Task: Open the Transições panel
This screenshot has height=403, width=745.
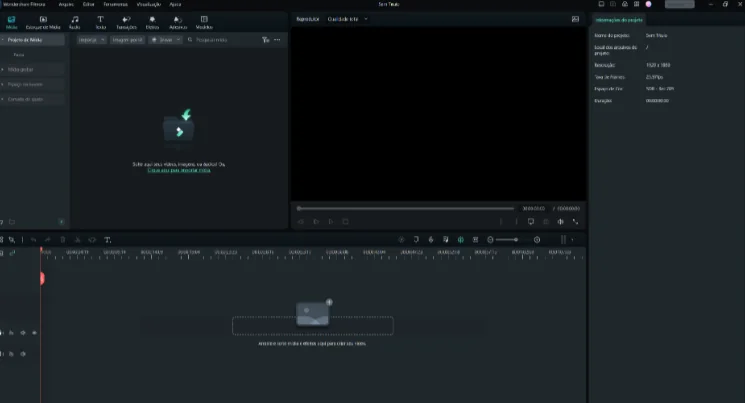Action: [126, 22]
